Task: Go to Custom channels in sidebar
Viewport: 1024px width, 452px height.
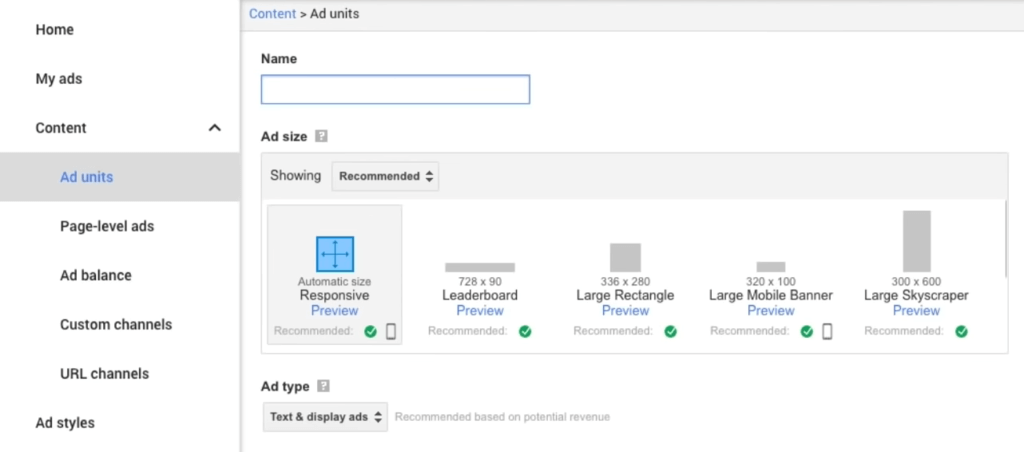Action: [116, 324]
